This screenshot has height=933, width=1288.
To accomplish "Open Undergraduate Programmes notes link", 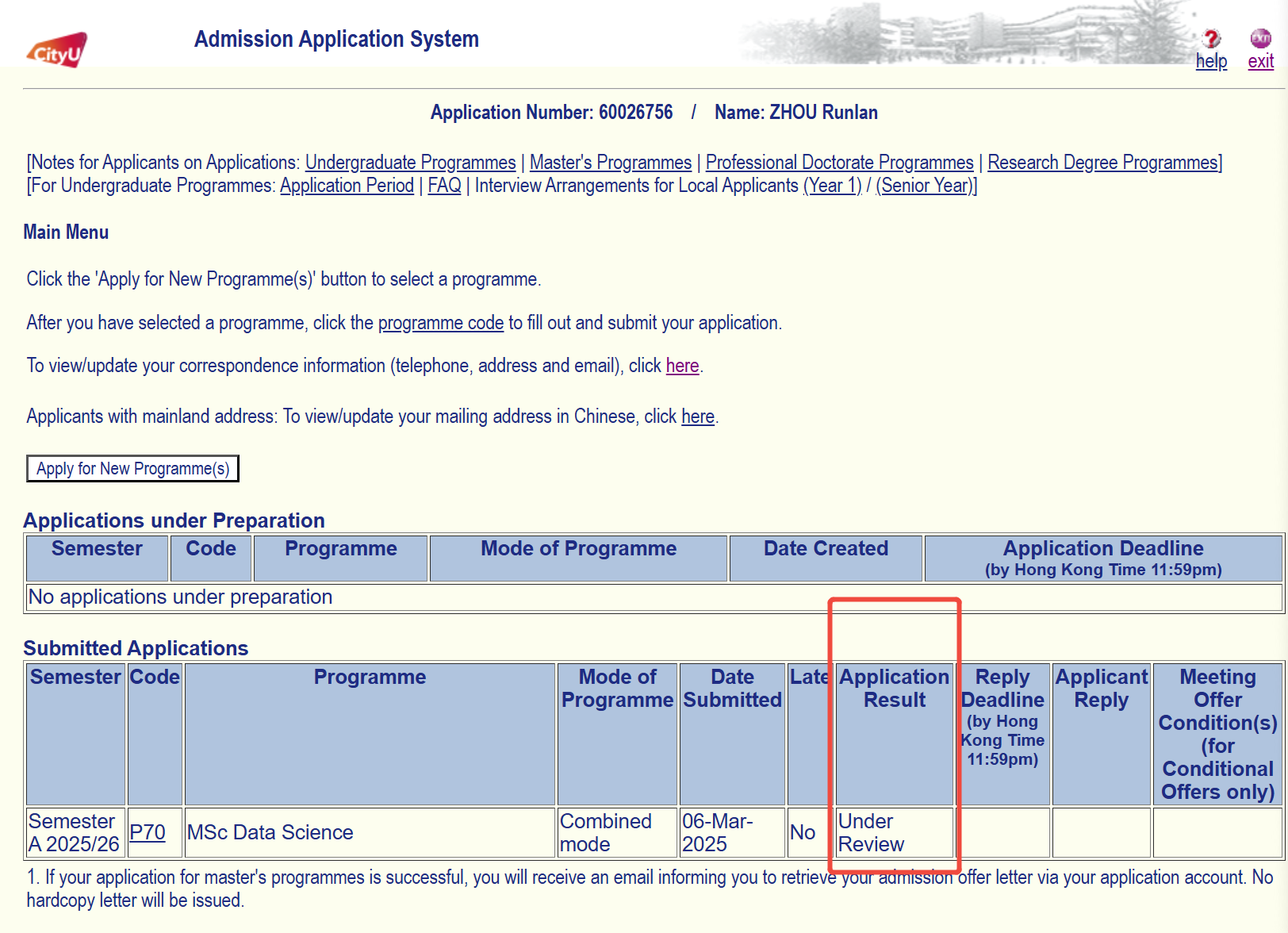I will [410, 163].
